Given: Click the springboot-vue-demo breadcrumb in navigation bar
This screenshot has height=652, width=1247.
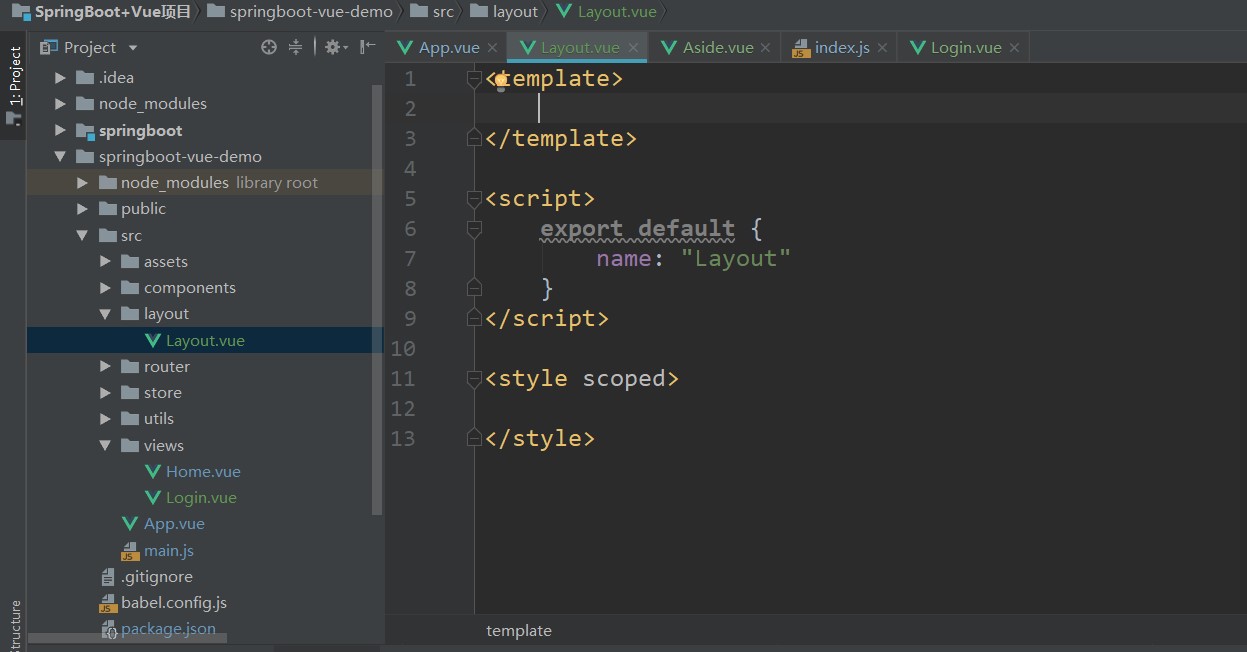Looking at the screenshot, I should pyautogui.click(x=299, y=12).
